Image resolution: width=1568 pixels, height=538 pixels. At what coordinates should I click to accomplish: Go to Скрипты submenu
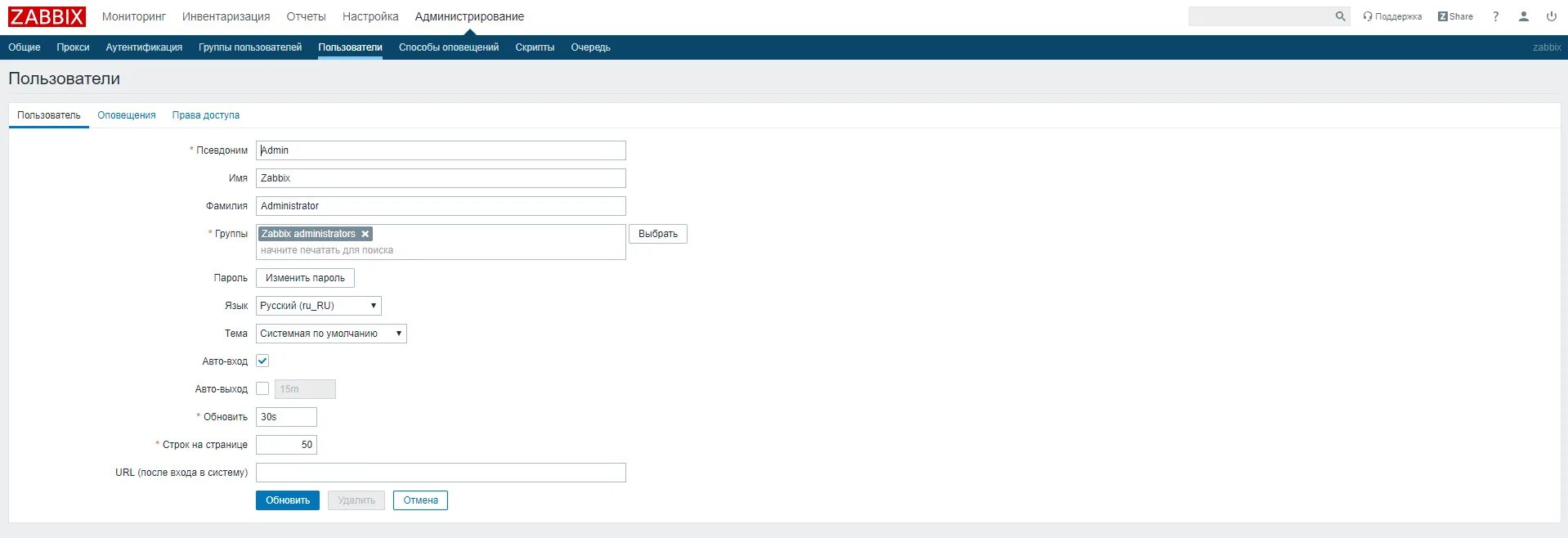pyautogui.click(x=535, y=47)
